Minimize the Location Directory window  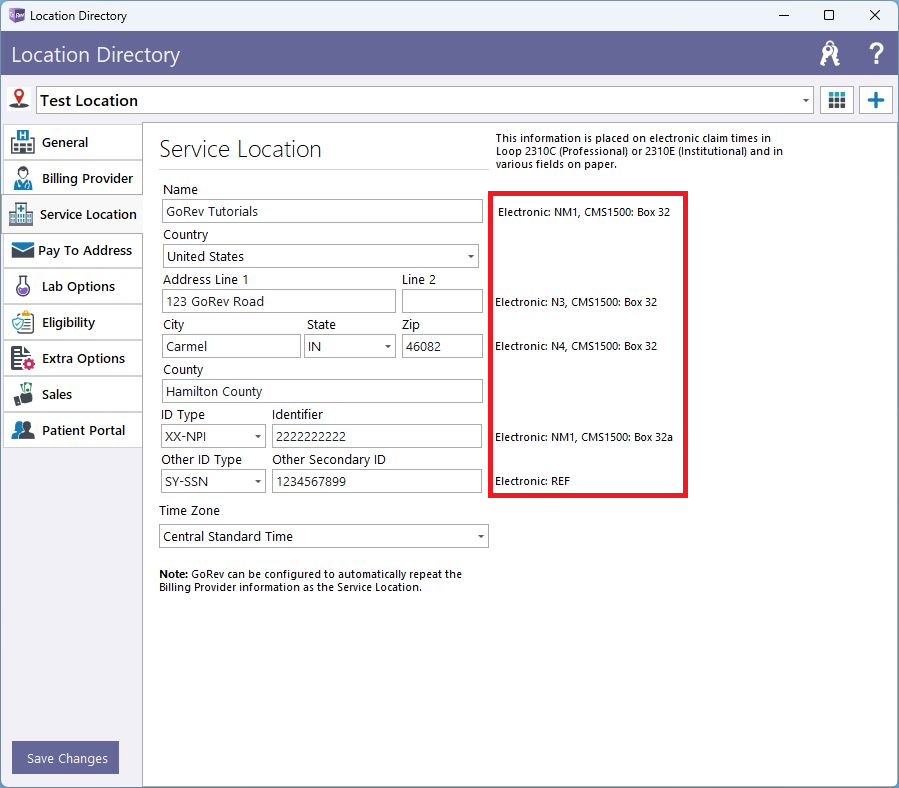784,15
